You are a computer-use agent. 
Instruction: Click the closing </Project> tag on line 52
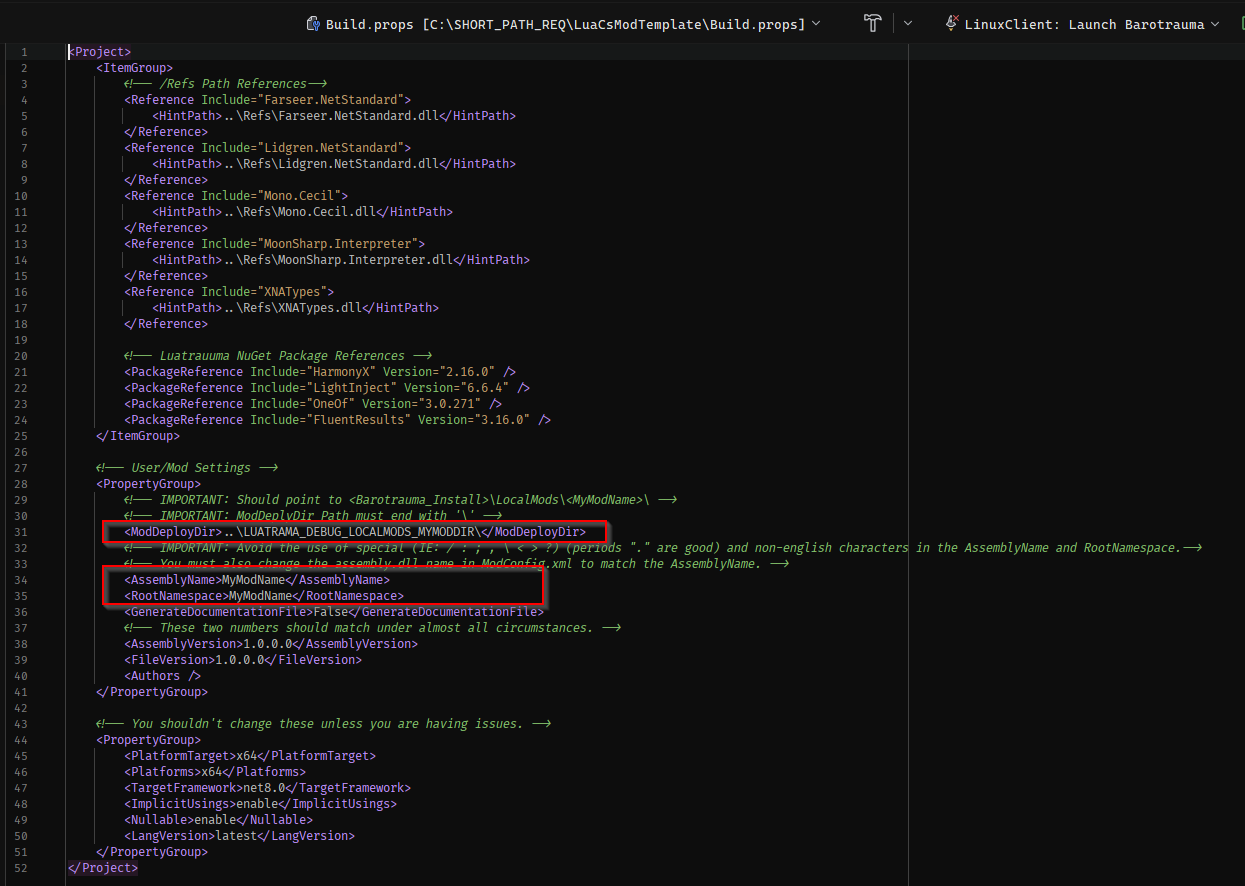[102, 867]
